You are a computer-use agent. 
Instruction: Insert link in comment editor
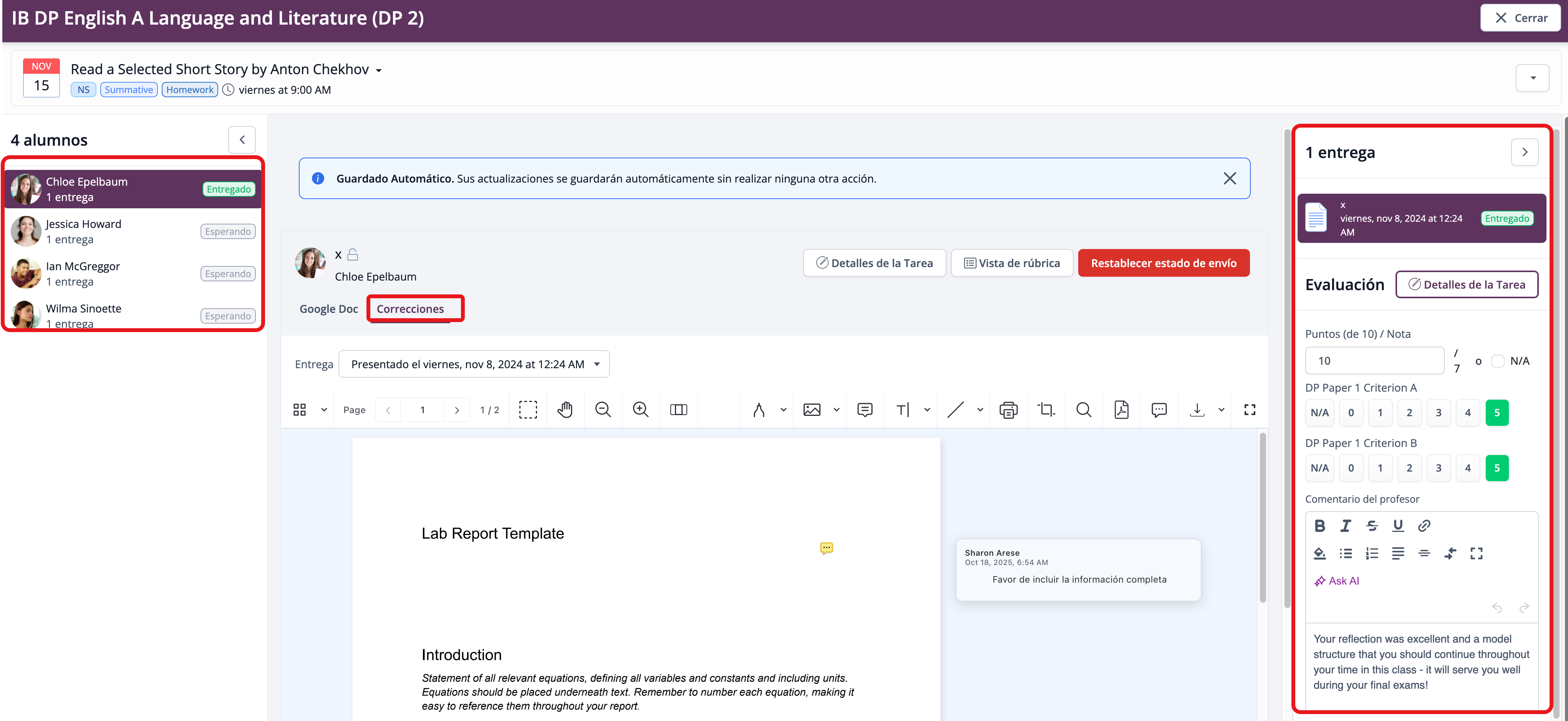tap(1424, 525)
